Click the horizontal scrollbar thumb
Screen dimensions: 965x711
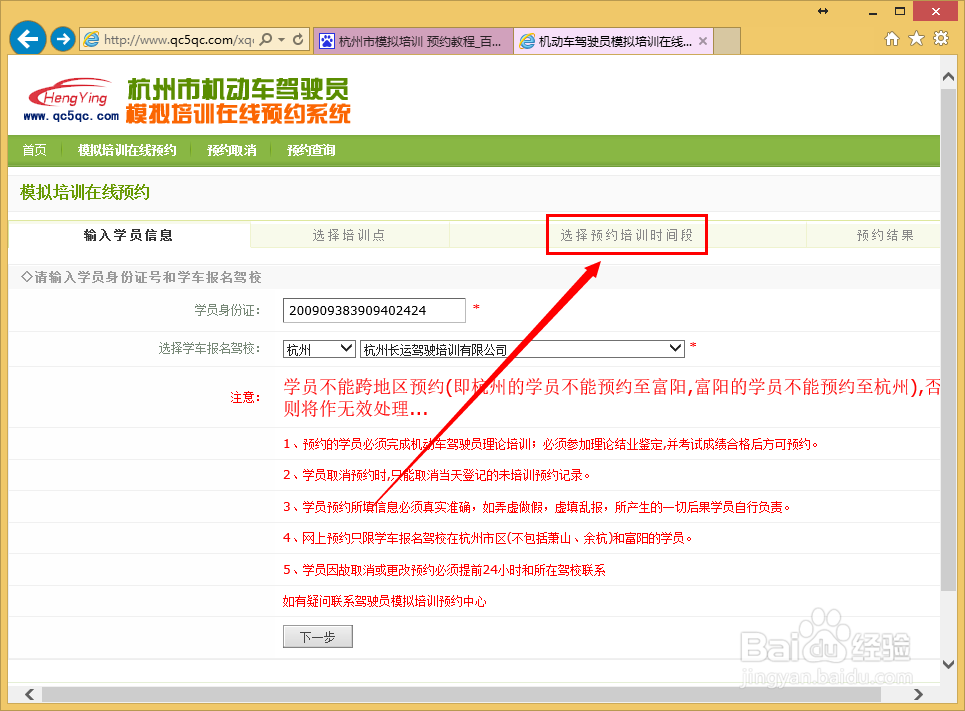pos(461,694)
